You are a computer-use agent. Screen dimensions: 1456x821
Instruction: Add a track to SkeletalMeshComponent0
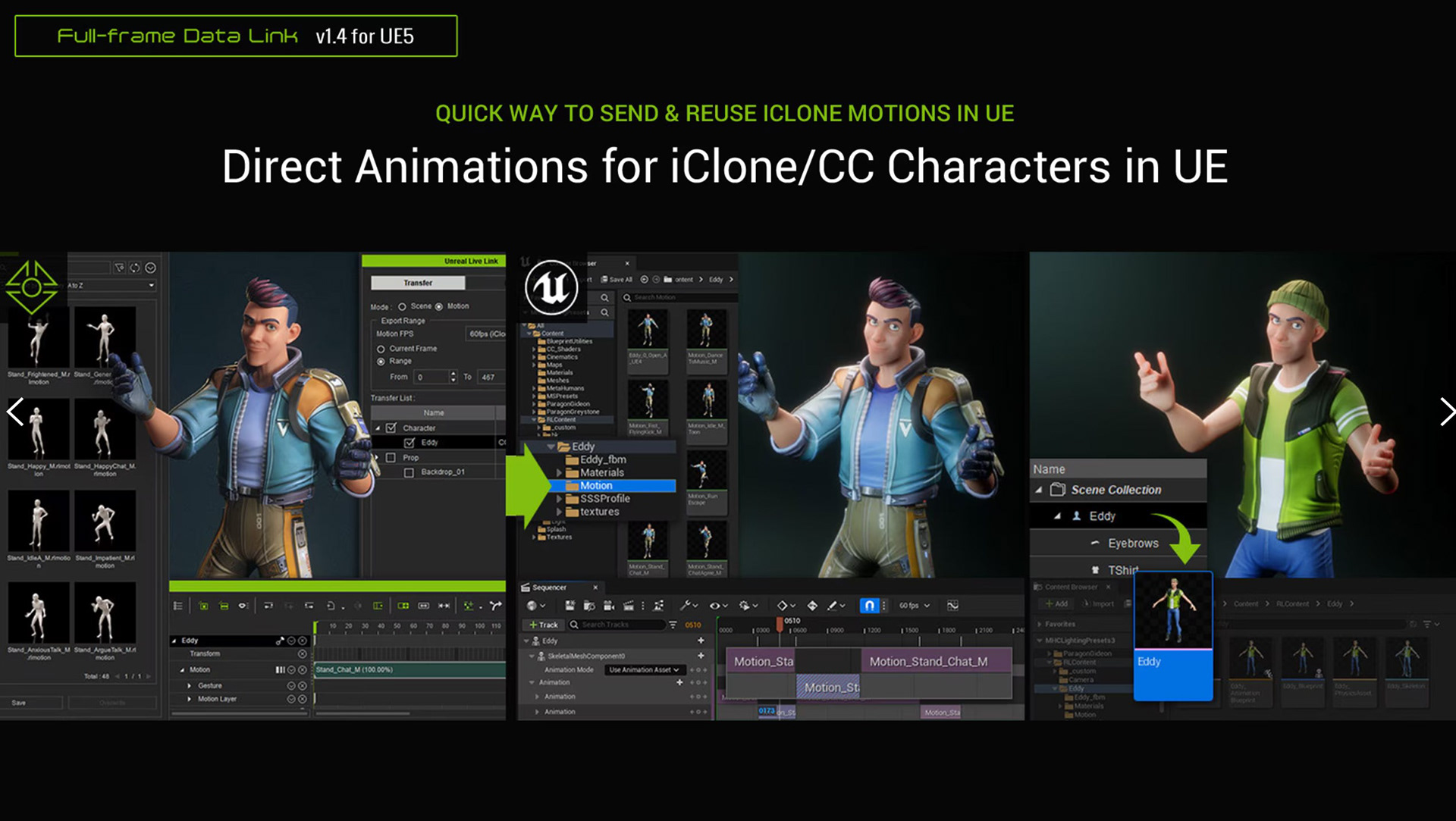click(x=701, y=656)
